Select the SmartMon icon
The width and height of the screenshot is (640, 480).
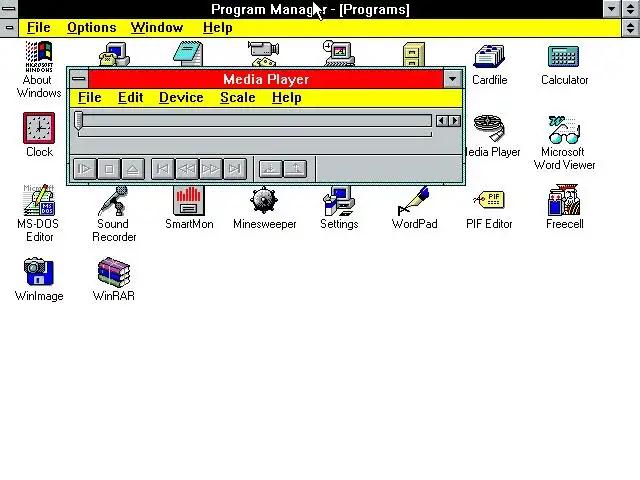coord(189,201)
